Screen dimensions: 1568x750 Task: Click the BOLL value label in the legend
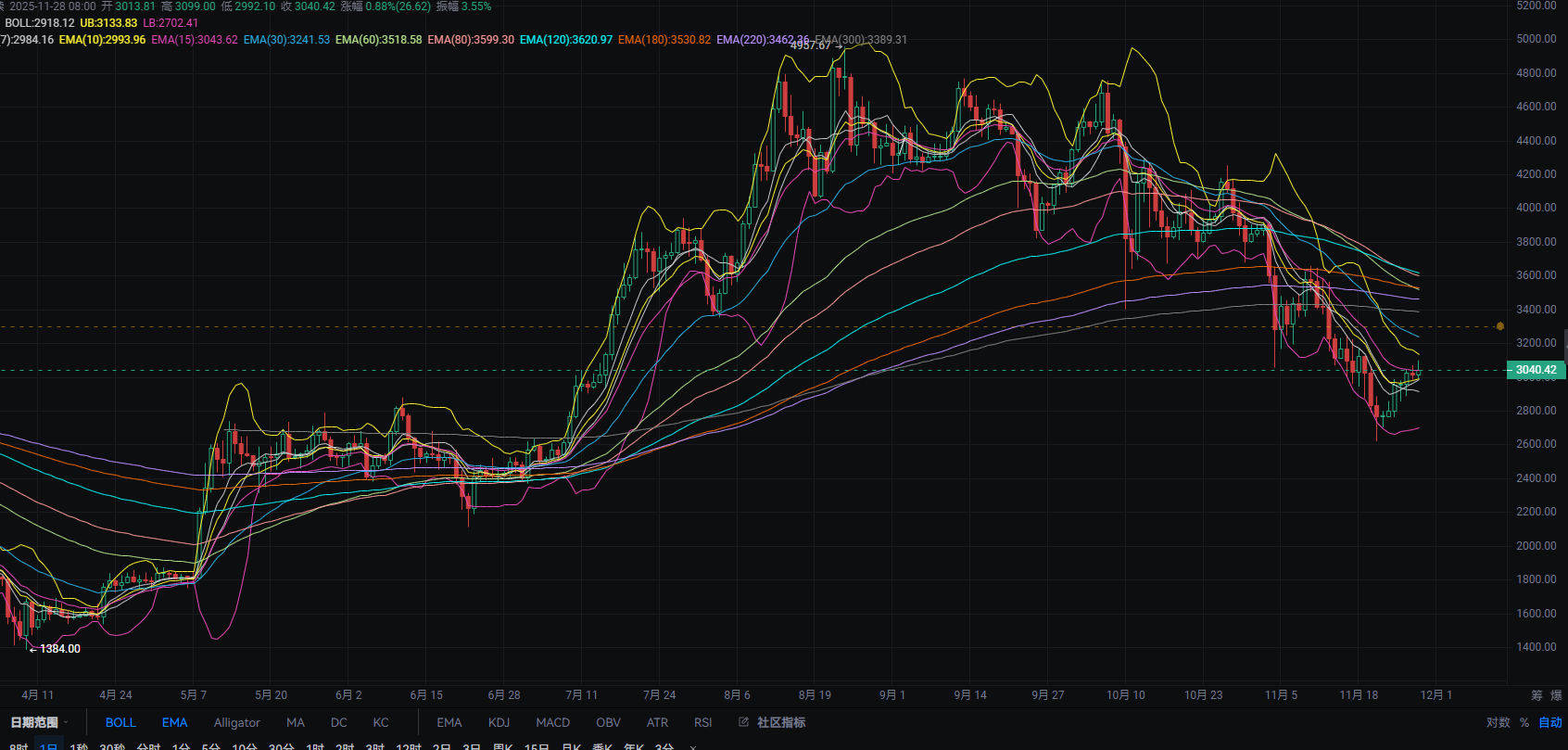[x=40, y=23]
